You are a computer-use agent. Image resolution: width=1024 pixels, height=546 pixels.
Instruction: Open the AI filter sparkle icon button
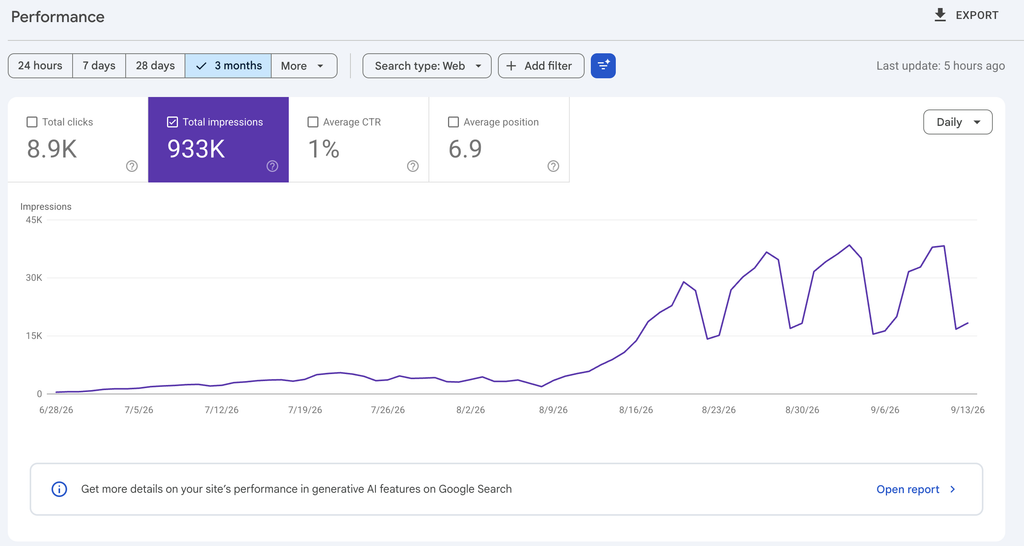tap(603, 66)
